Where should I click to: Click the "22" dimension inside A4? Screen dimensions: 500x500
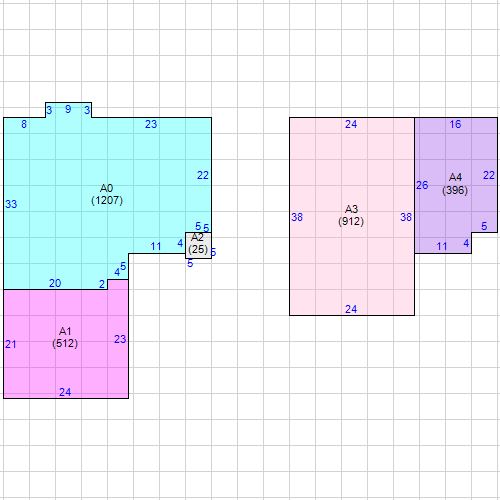(x=489, y=175)
